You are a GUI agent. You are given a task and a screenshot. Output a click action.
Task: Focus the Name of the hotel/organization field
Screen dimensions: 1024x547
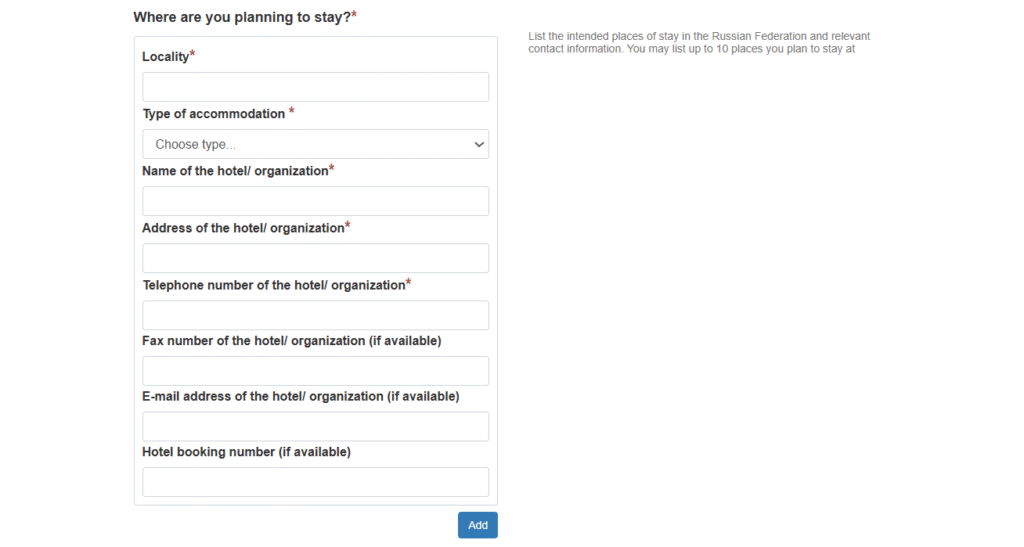[315, 201]
